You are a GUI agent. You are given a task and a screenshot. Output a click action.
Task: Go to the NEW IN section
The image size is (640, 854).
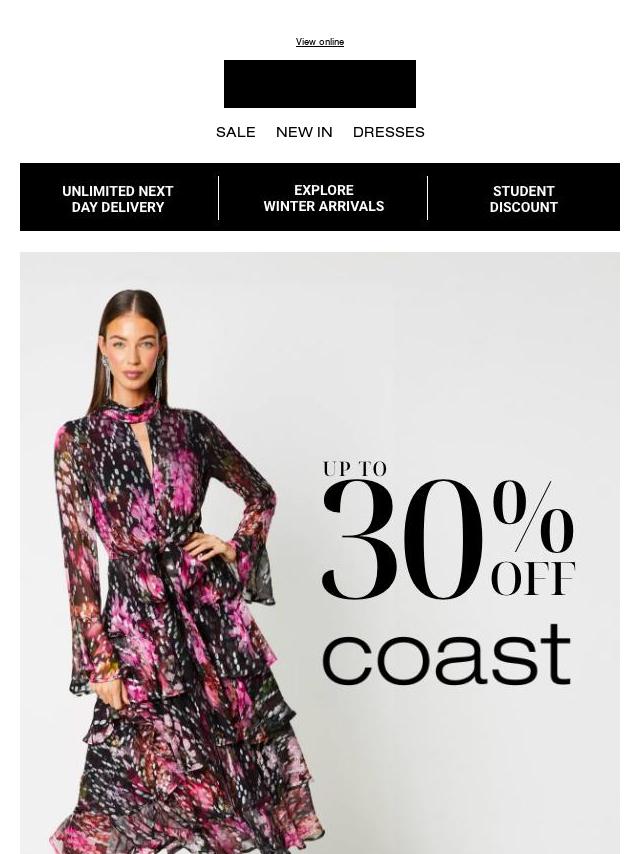pyautogui.click(x=304, y=132)
